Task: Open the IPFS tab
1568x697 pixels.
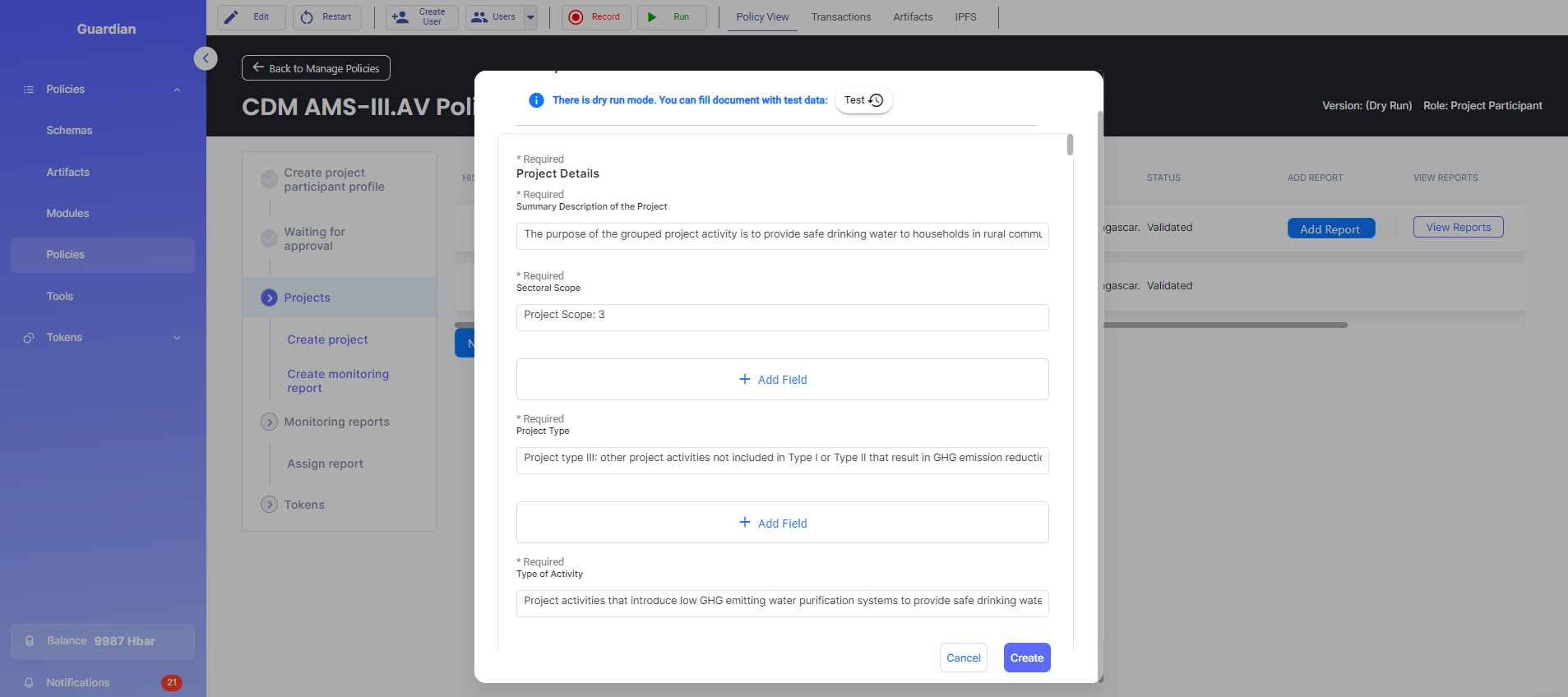Action: (965, 17)
